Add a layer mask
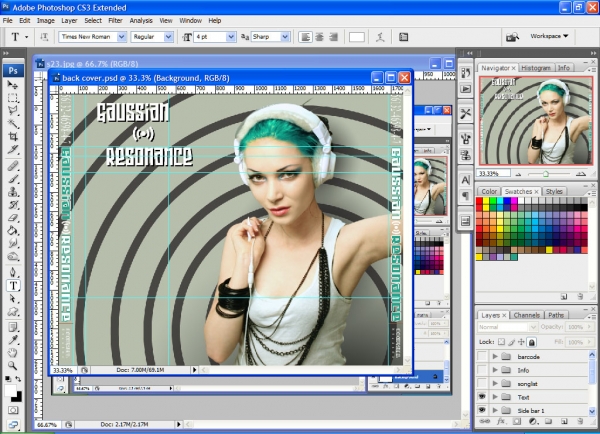Image resolution: width=600 pixels, height=434 pixels. pyautogui.click(x=517, y=421)
